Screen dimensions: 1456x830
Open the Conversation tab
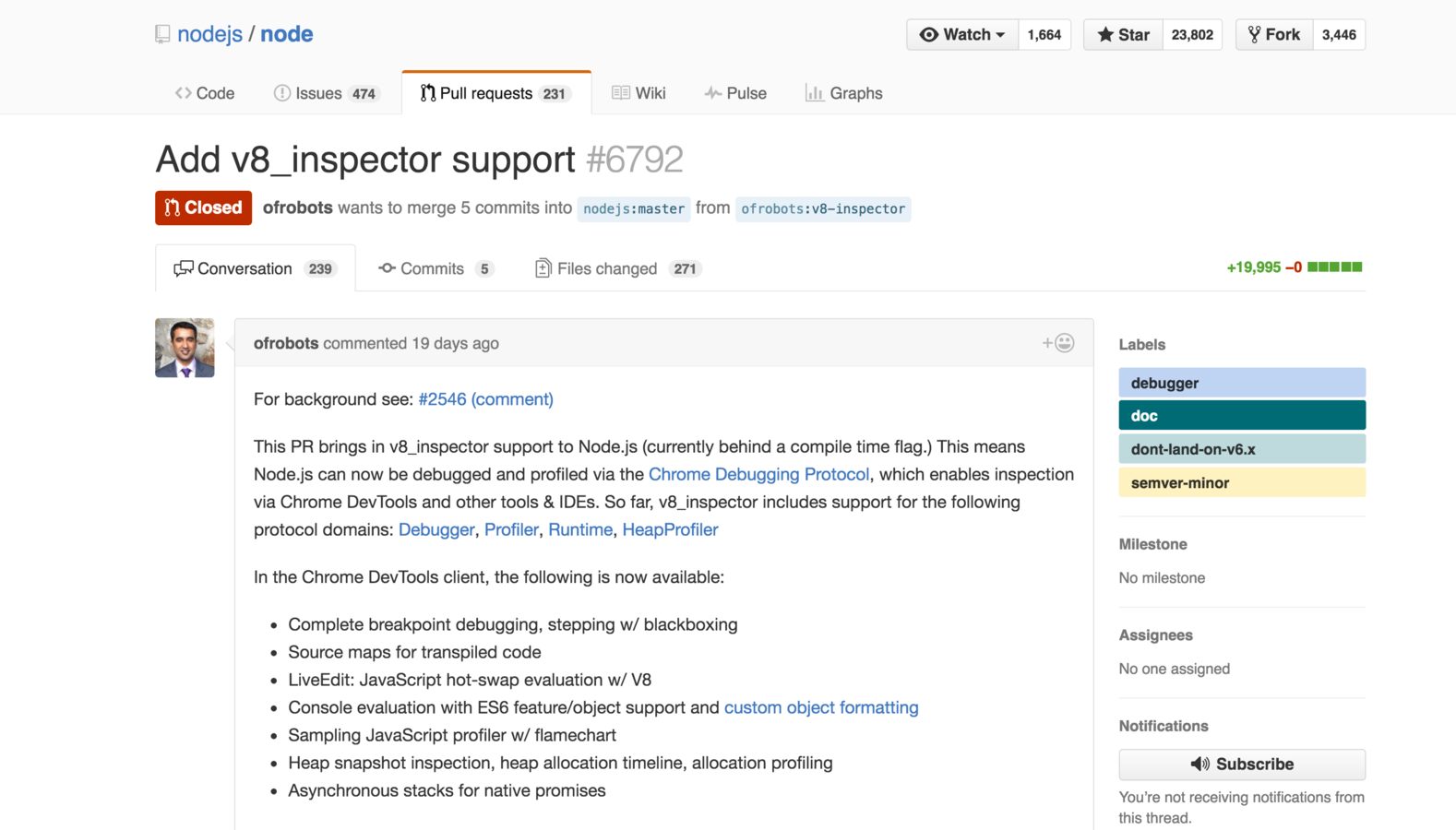255,268
